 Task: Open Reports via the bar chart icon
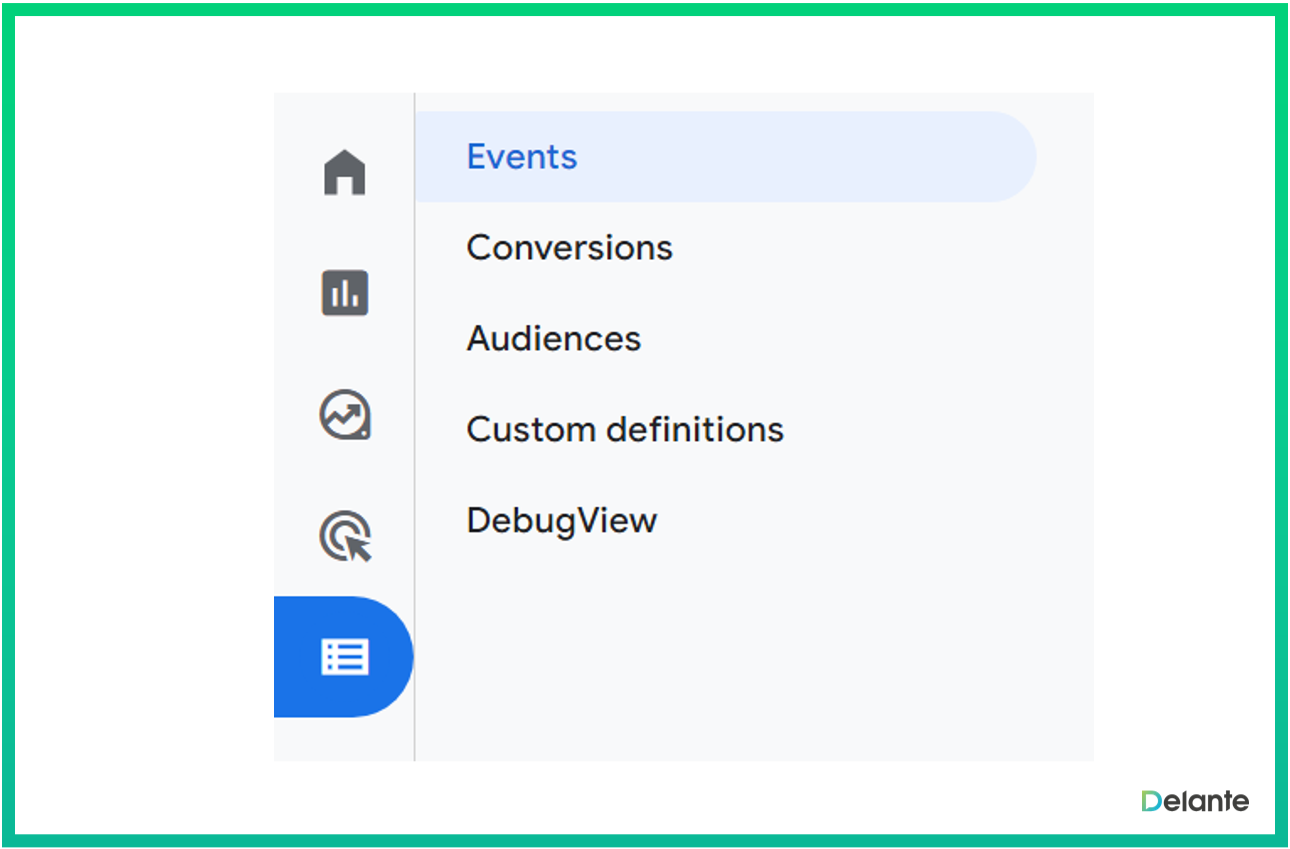(345, 293)
